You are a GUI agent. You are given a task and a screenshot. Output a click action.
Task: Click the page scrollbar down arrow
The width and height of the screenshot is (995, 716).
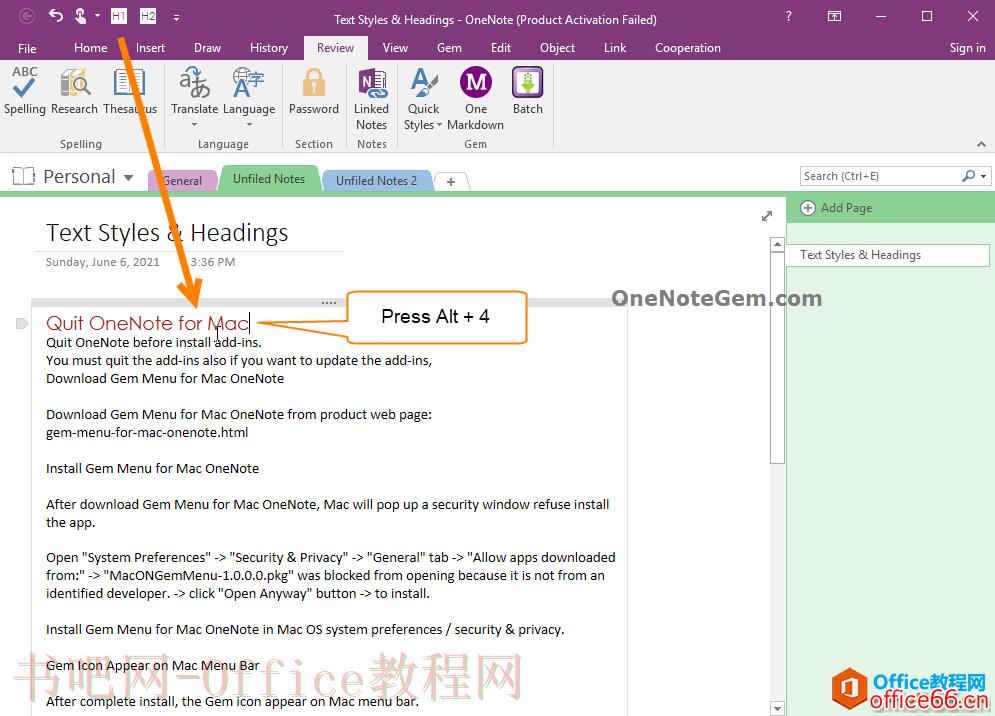coord(777,708)
